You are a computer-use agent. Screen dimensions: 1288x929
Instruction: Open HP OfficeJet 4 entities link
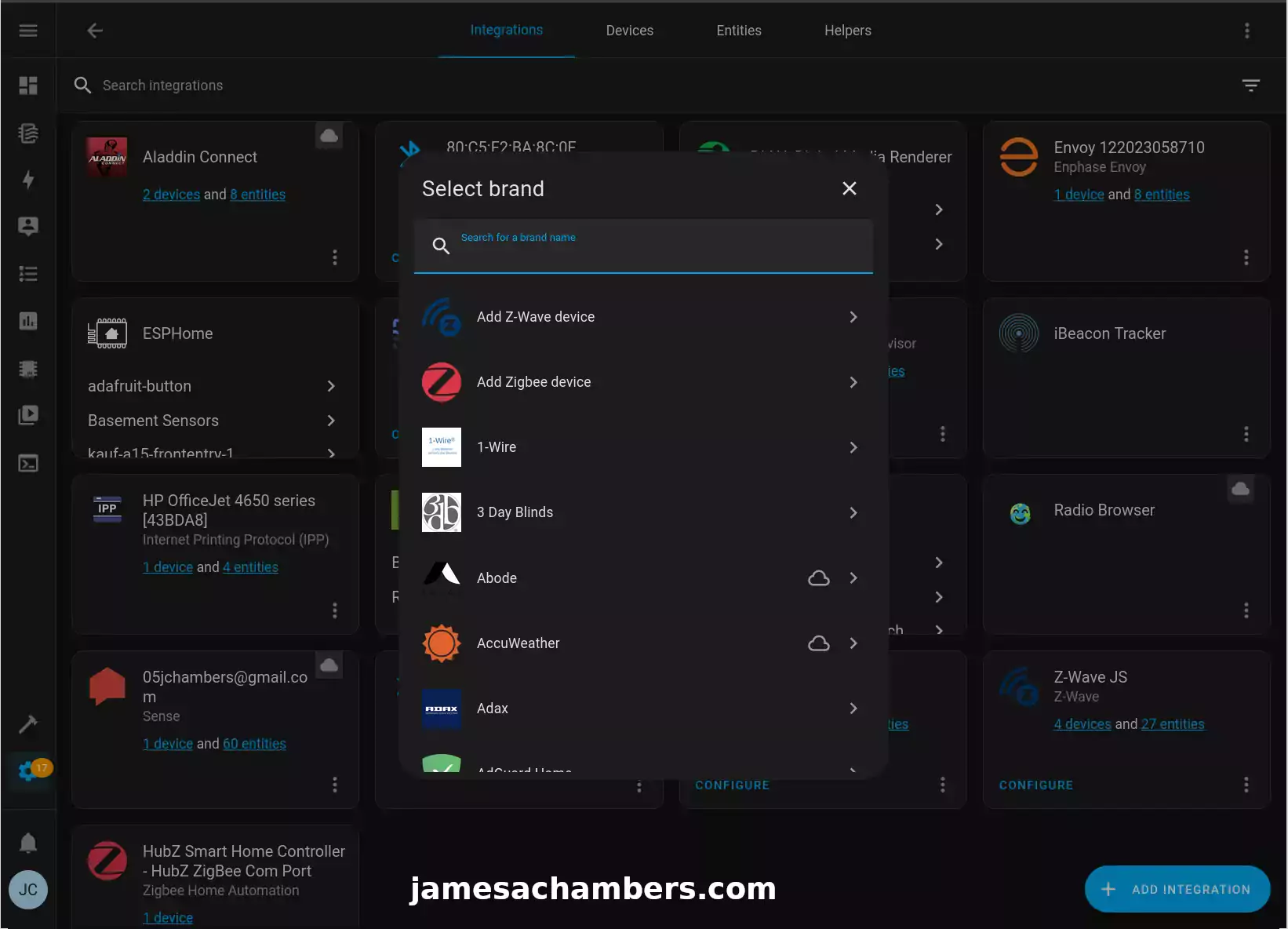[x=250, y=567]
